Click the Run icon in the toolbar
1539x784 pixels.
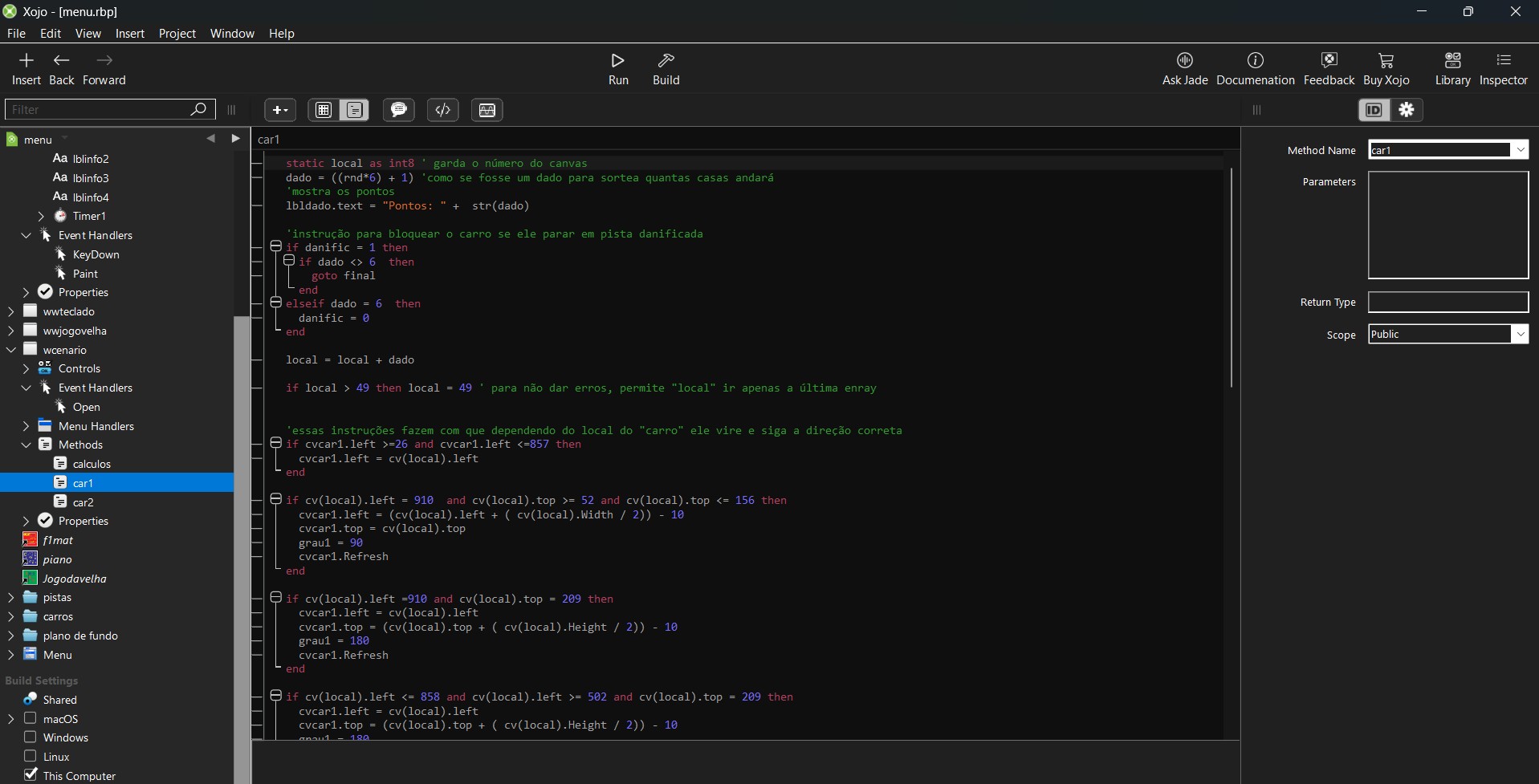tap(617, 61)
